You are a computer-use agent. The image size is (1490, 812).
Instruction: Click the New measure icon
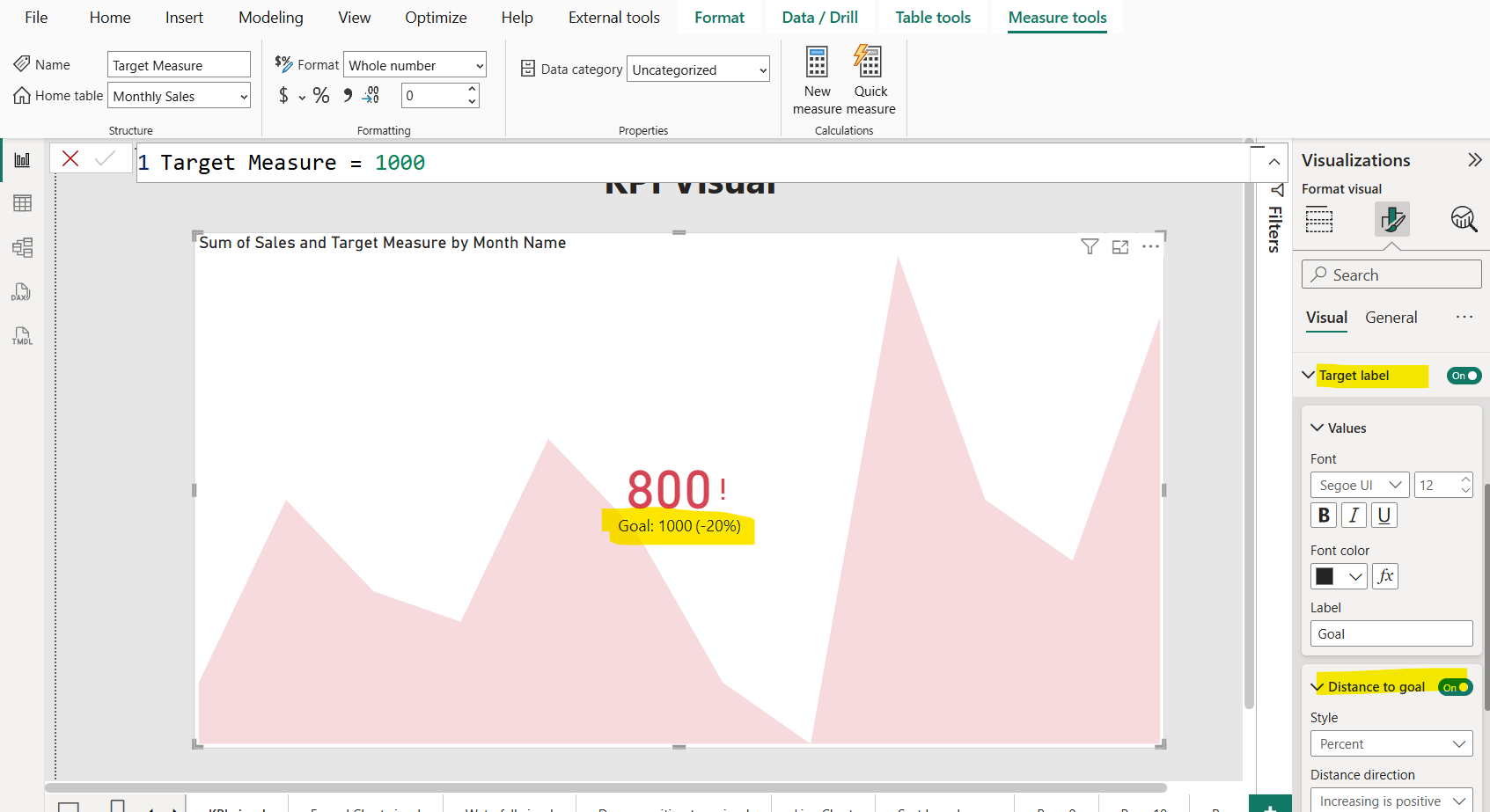point(817,63)
